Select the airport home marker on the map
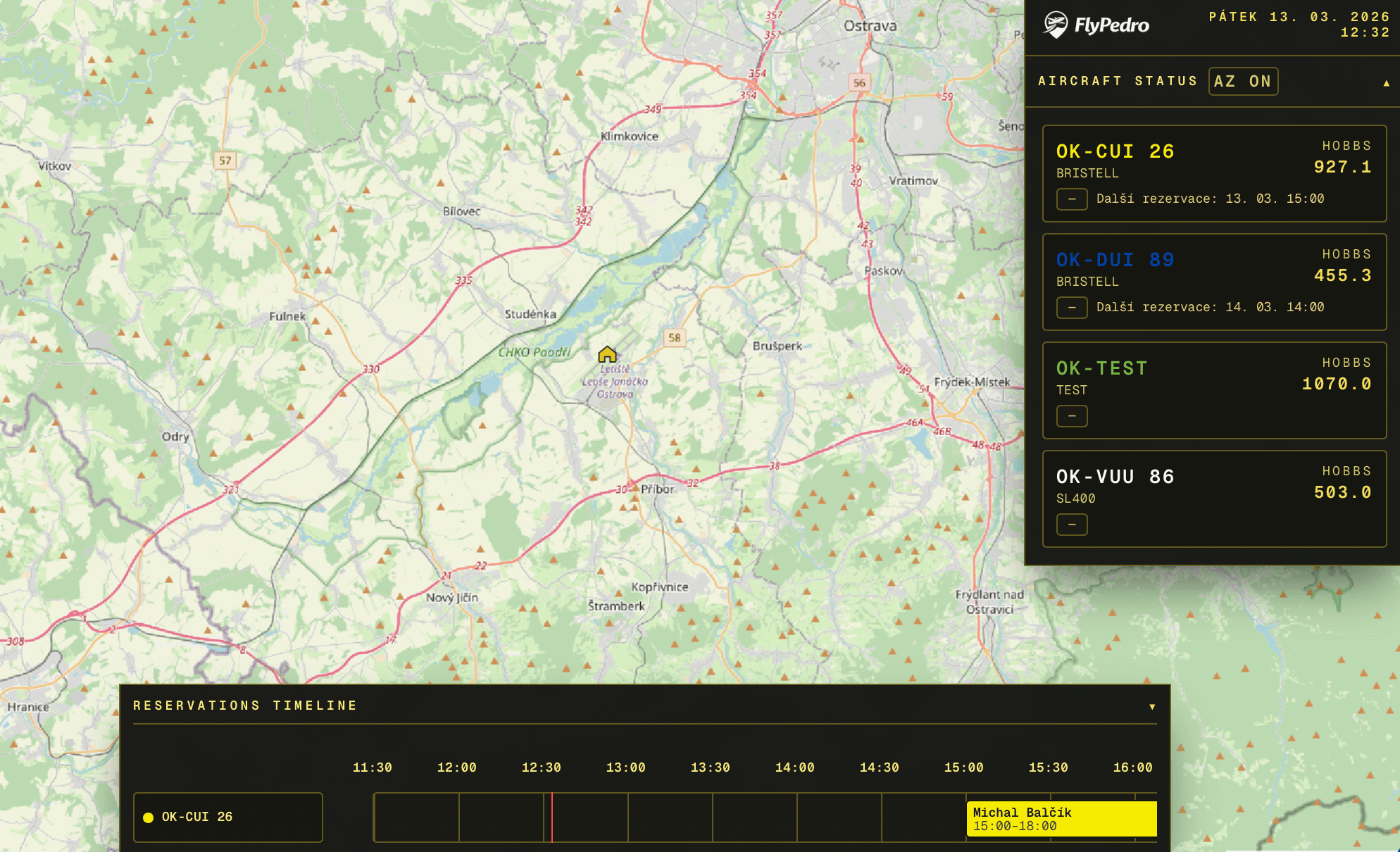Viewport: 1400px width, 852px height. pos(608,355)
